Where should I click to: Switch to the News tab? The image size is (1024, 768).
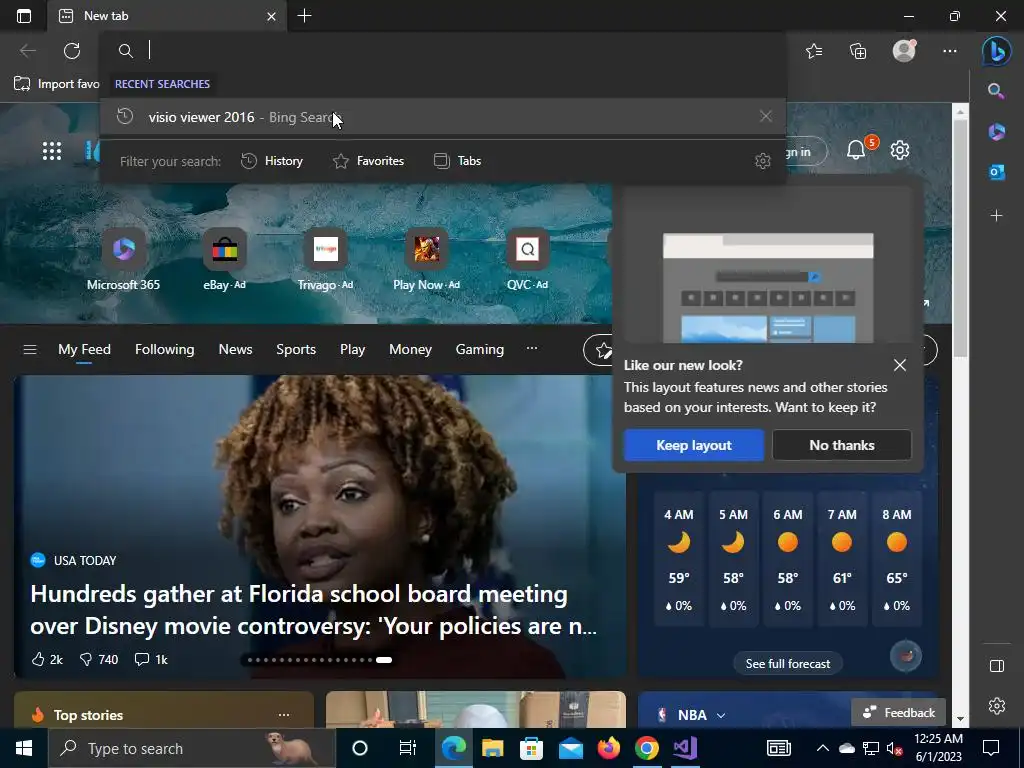[235, 349]
